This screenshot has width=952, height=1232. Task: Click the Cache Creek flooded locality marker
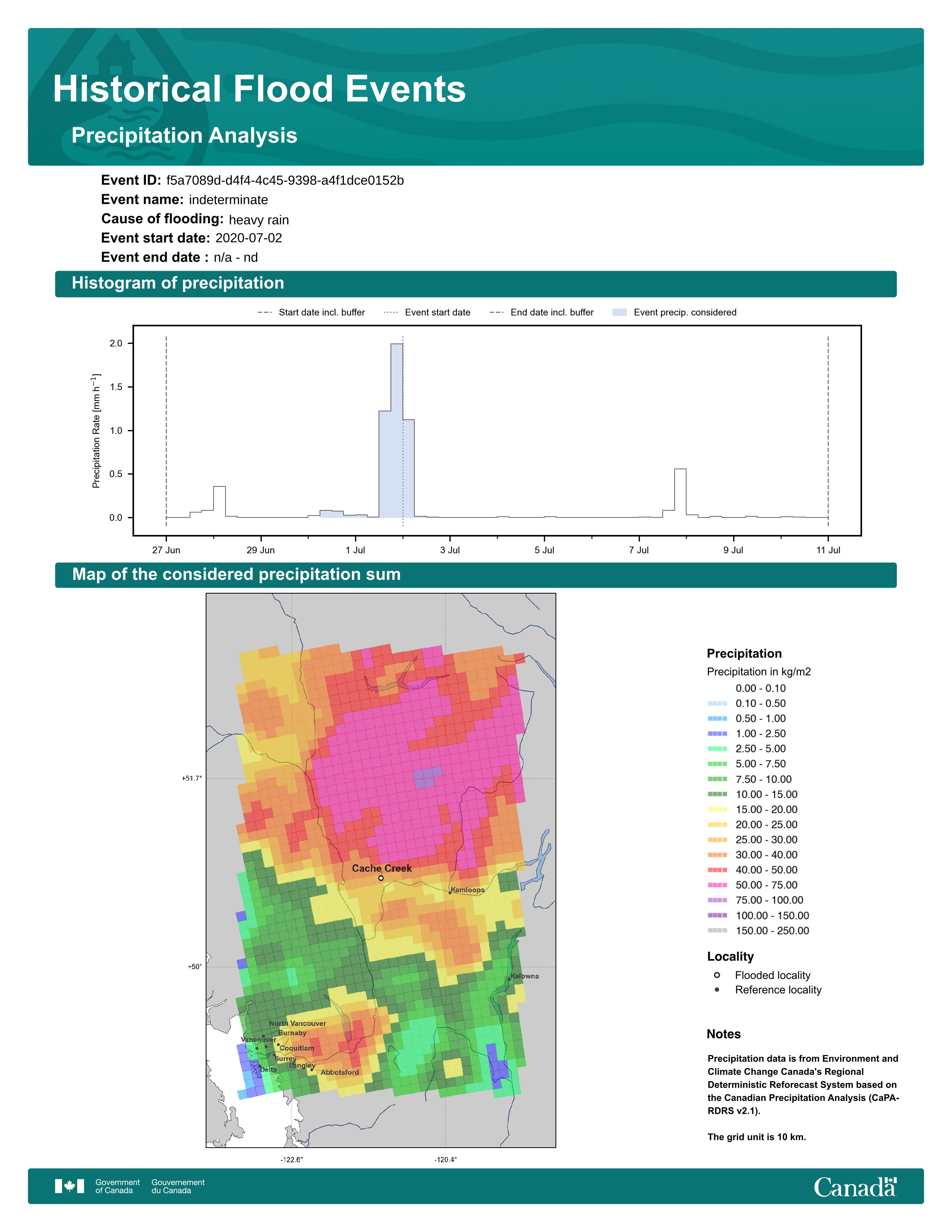(381, 878)
